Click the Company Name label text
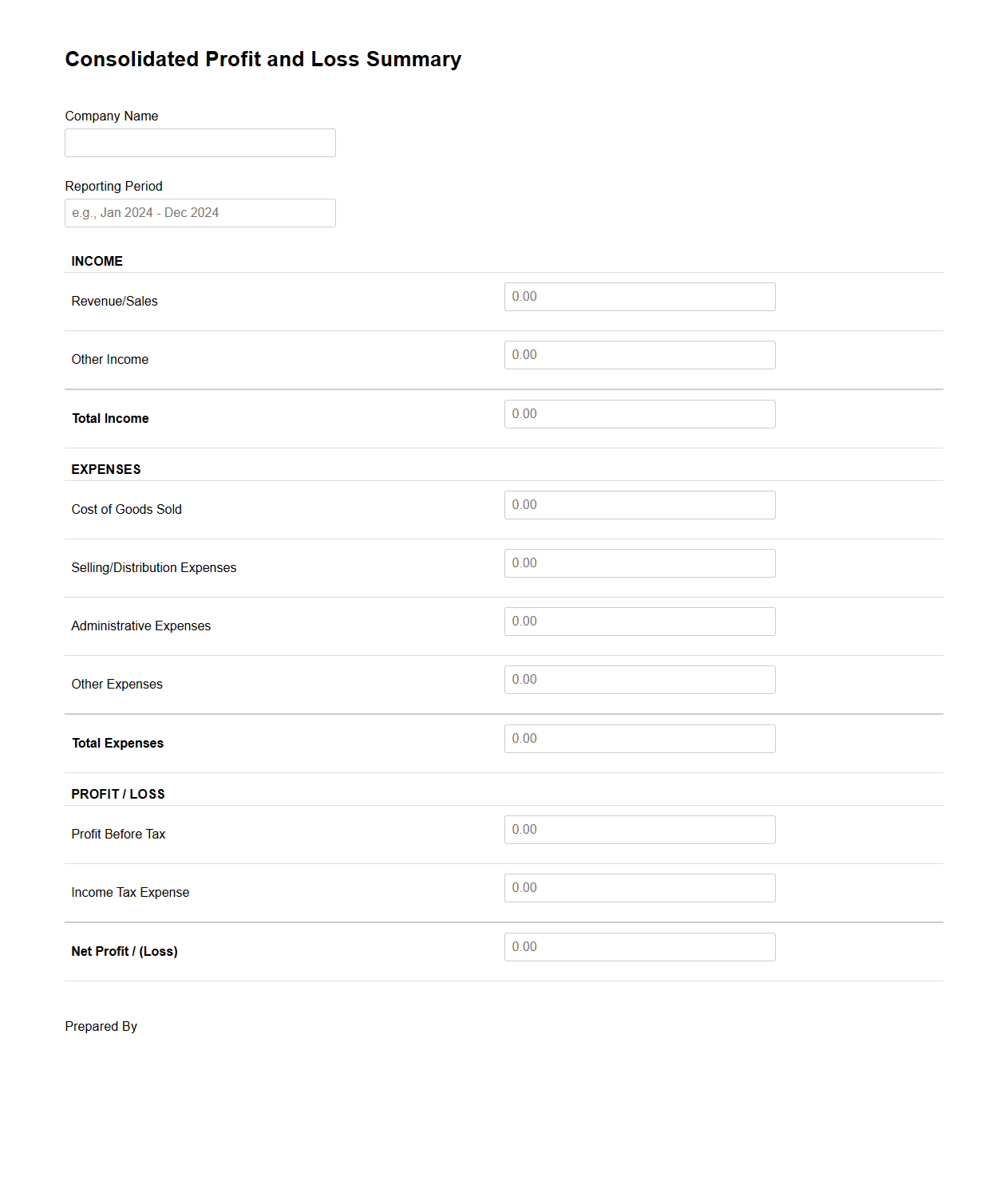Screen dimensions: 1008x1188 click(112, 116)
